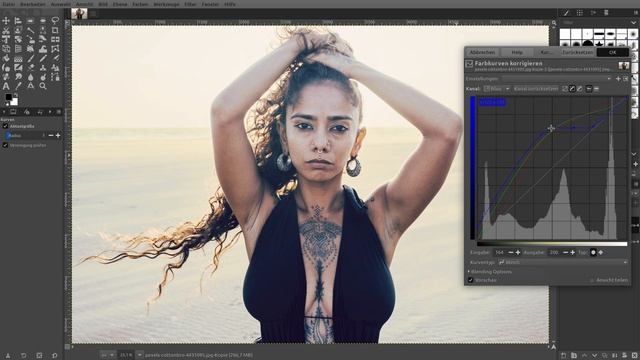The height and width of the screenshot is (360, 640).
Task: Open the Bearbeiten menu
Action: pos(33,4)
